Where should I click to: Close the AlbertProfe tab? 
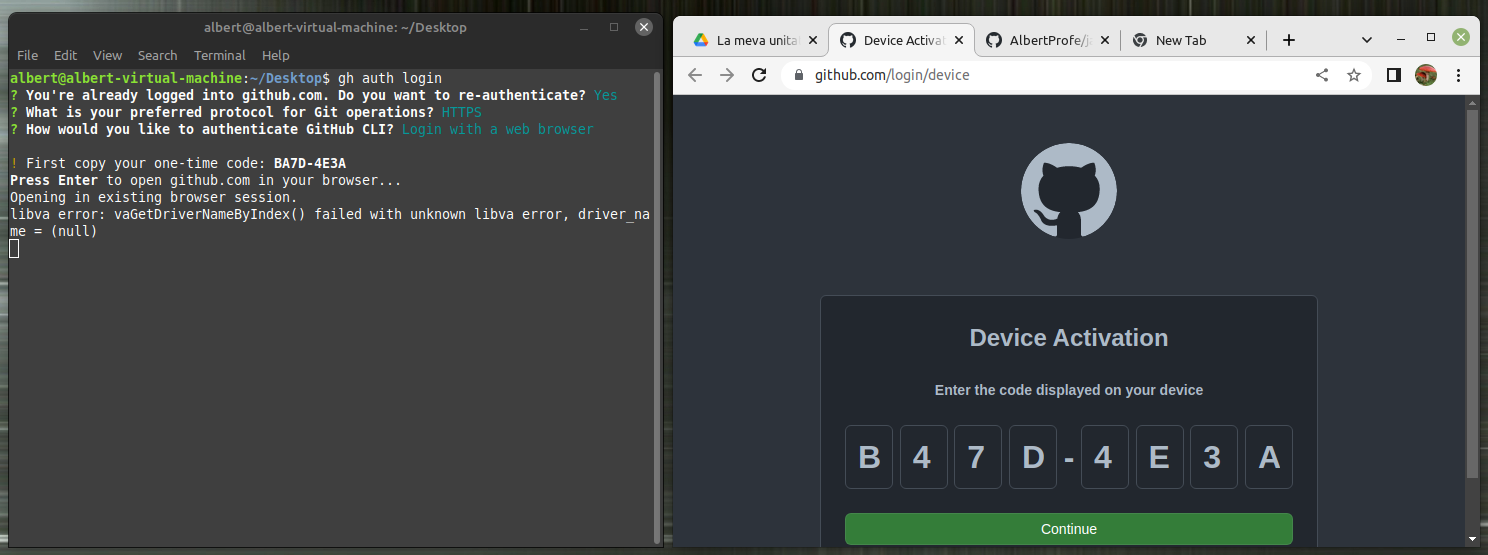tap(1105, 40)
